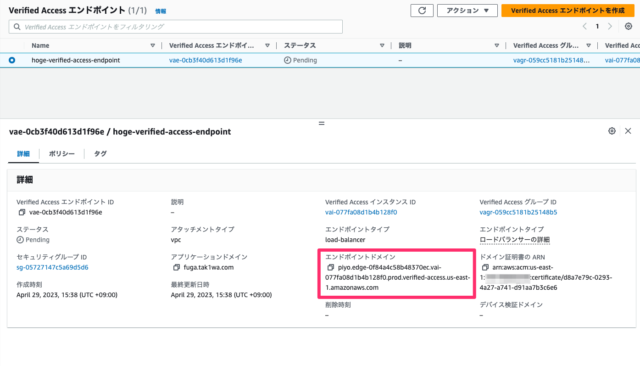The image size is (640, 366).
Task: Select hoge-verified-access-endpoint radio button
Action: (12, 60)
